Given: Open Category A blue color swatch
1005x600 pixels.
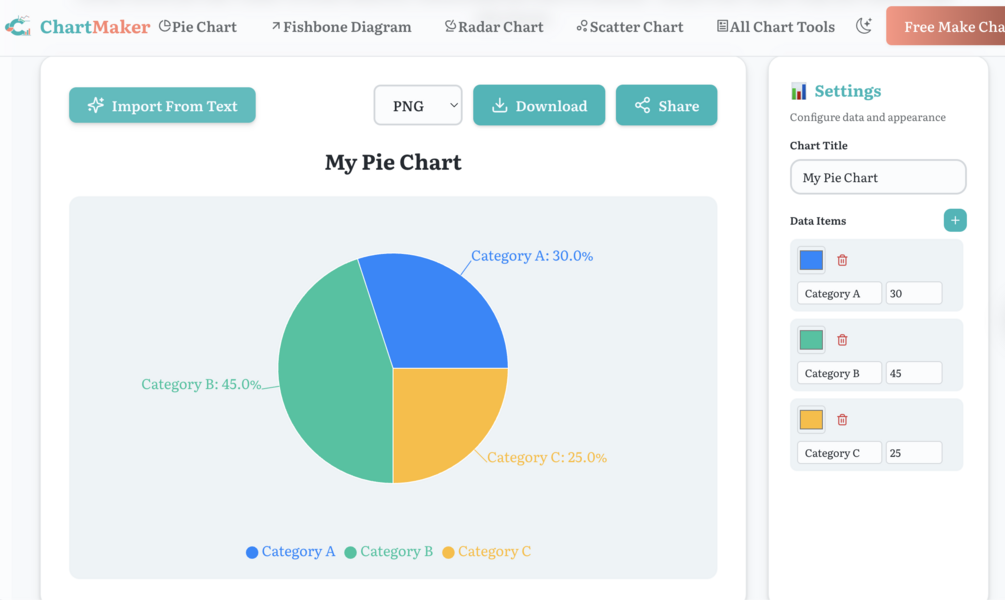Looking at the screenshot, I should click(x=811, y=260).
